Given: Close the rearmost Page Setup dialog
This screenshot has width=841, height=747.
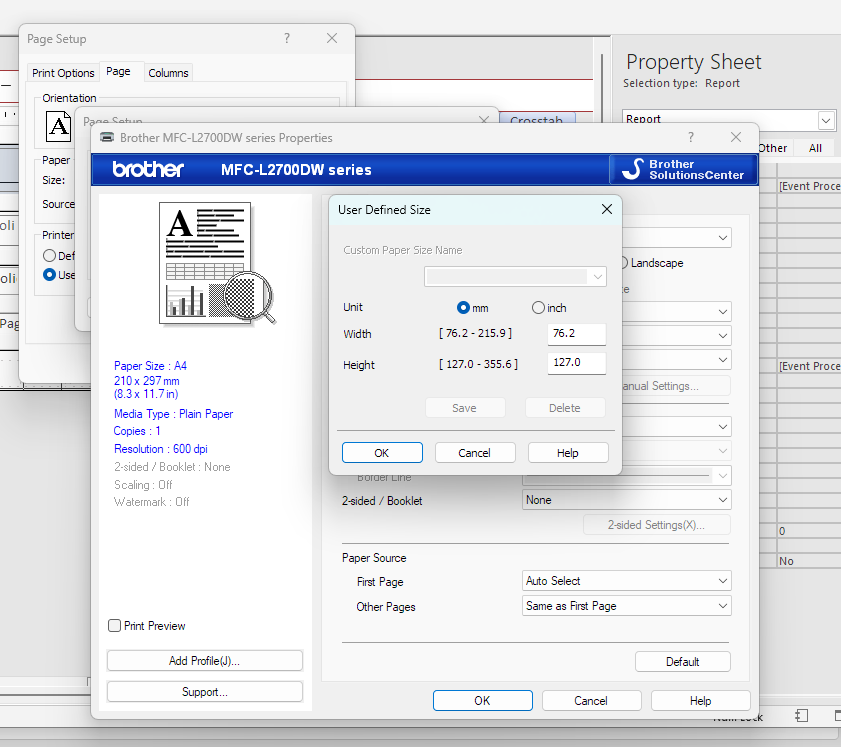Looking at the screenshot, I should point(332,38).
